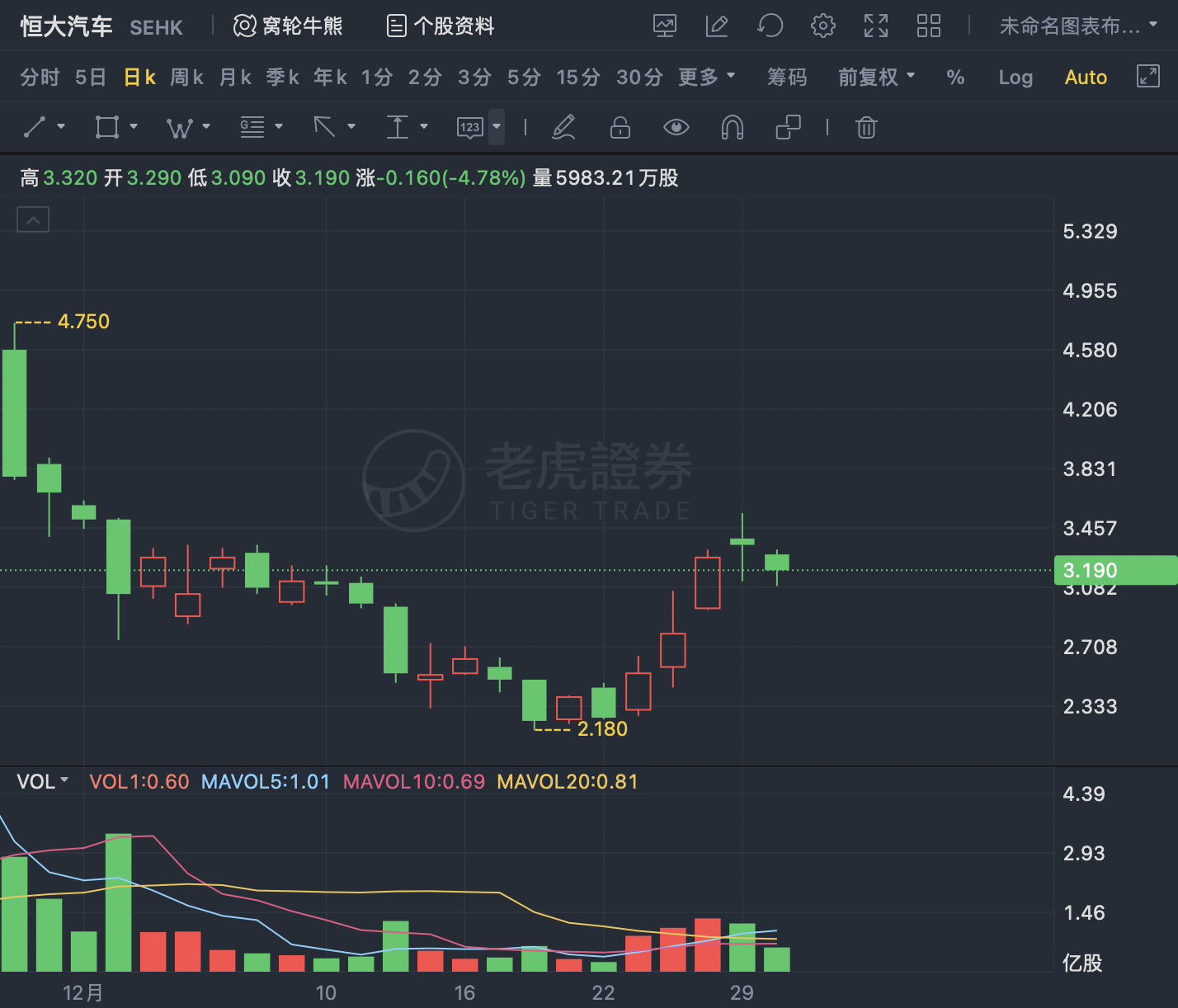The image size is (1178, 1008).
Task: Click the MAVOL20:0.81 indicator label
Action: pos(568,781)
